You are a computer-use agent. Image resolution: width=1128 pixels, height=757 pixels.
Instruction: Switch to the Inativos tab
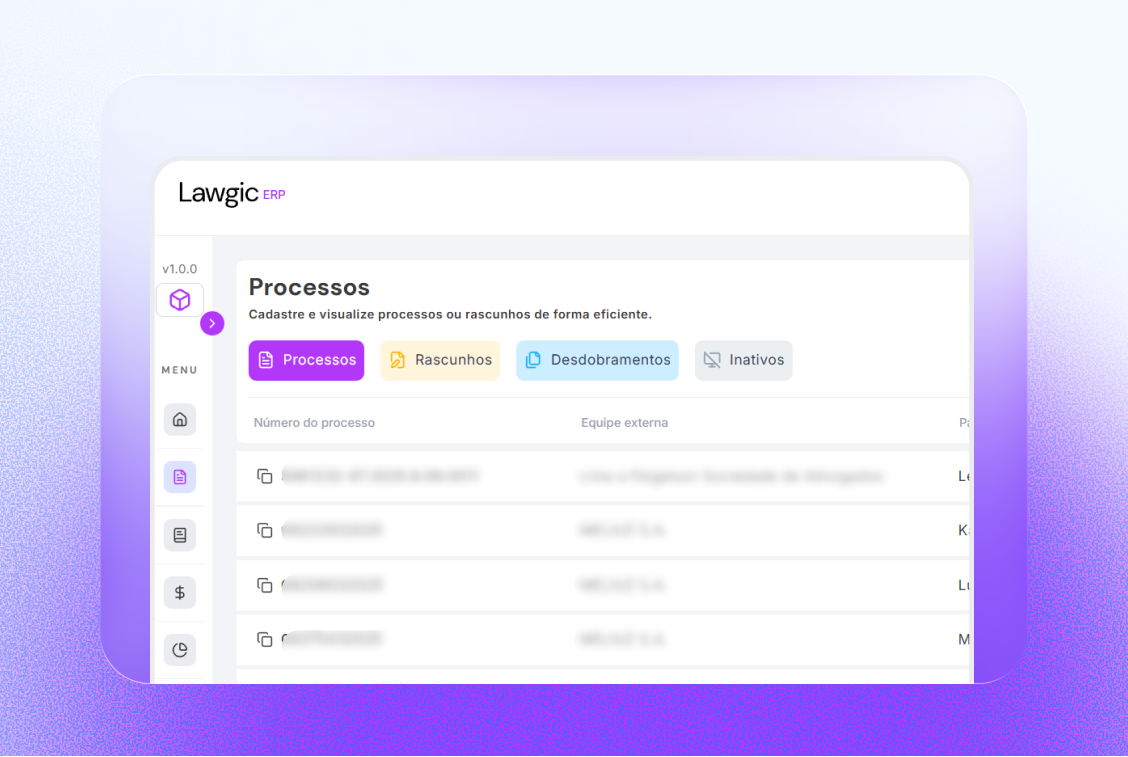point(744,360)
